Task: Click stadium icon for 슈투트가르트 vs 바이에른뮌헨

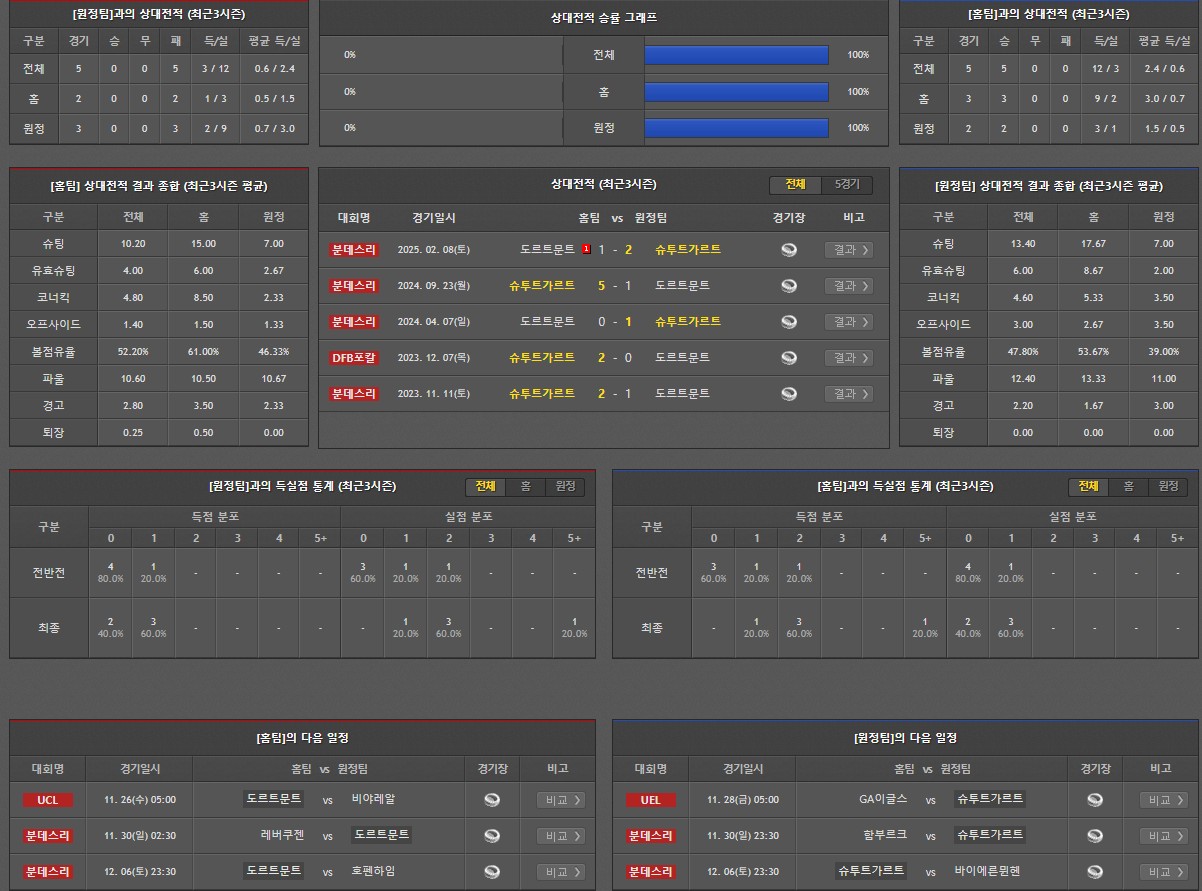Action: [1095, 872]
